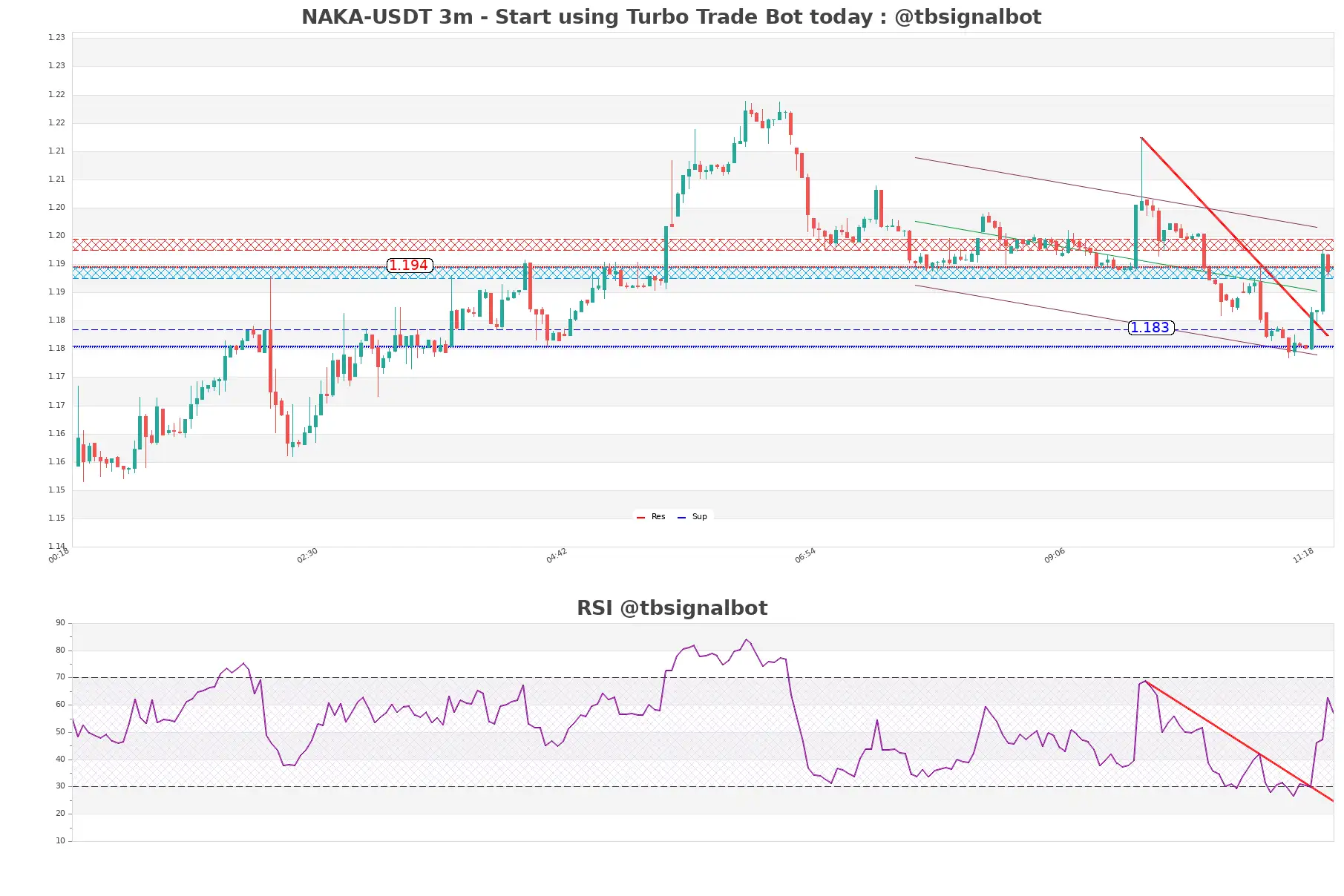Click the Sup legend entry text
Image resolution: width=1344 pixels, height=896 pixels.
tap(699, 517)
